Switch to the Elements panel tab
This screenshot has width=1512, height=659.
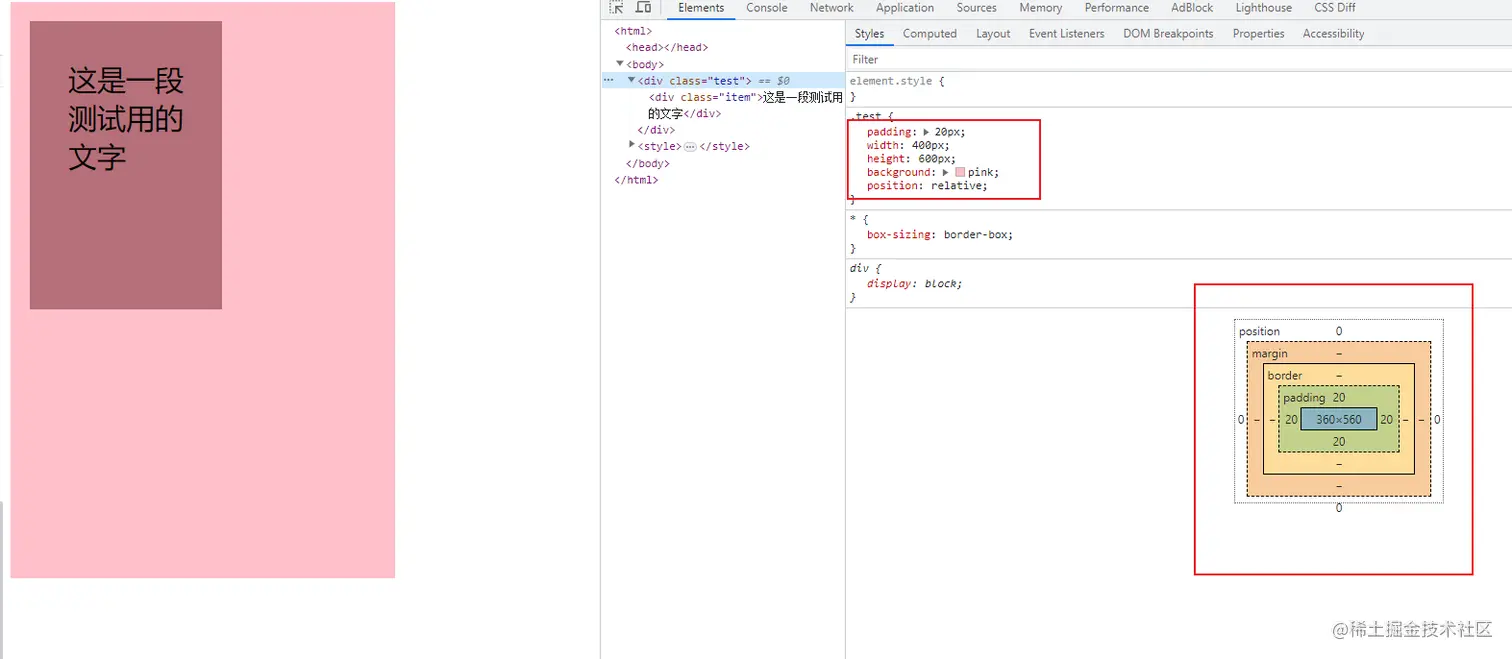[701, 8]
